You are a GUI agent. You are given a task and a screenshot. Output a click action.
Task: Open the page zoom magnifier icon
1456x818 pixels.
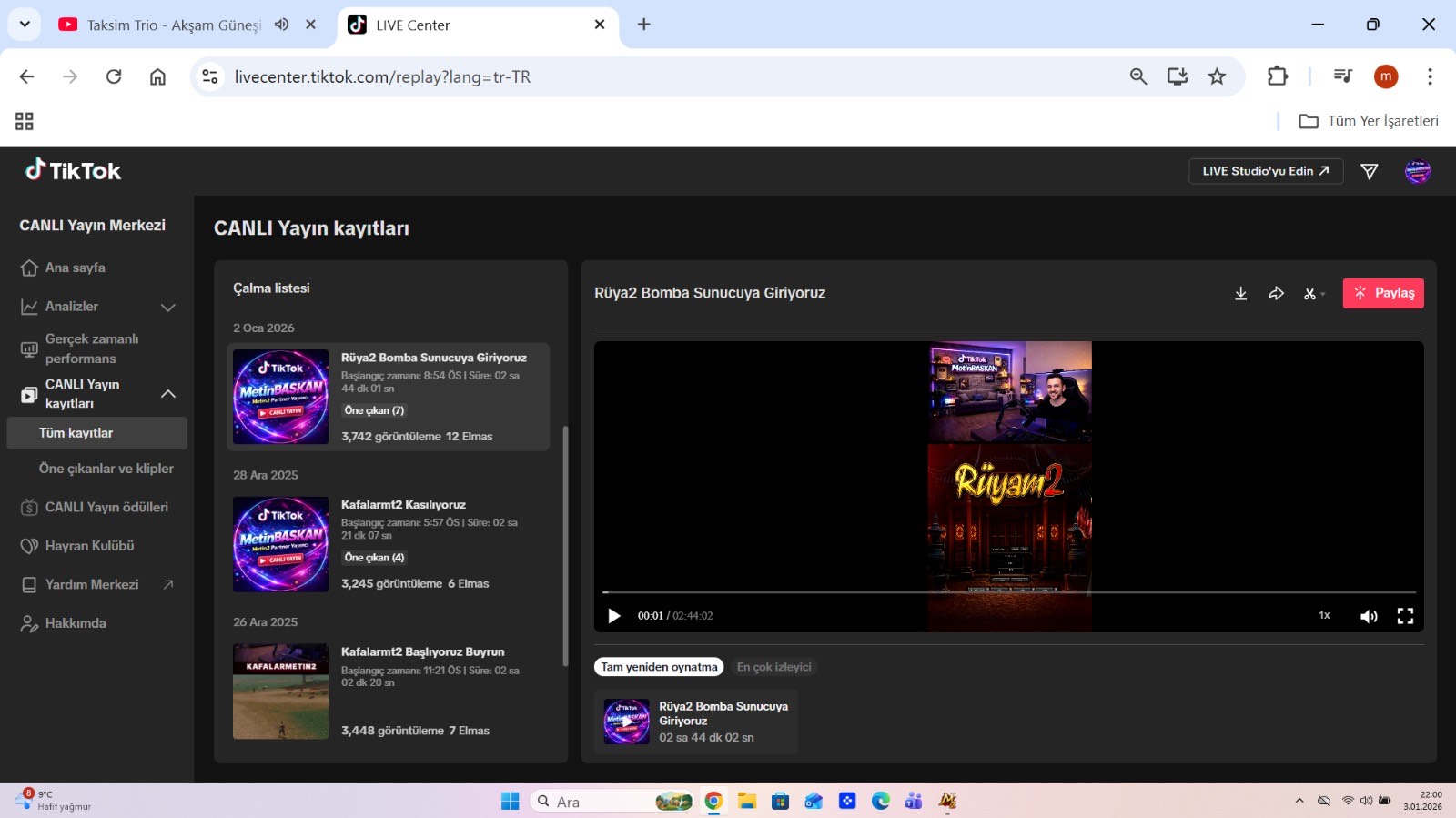pyautogui.click(x=1138, y=76)
